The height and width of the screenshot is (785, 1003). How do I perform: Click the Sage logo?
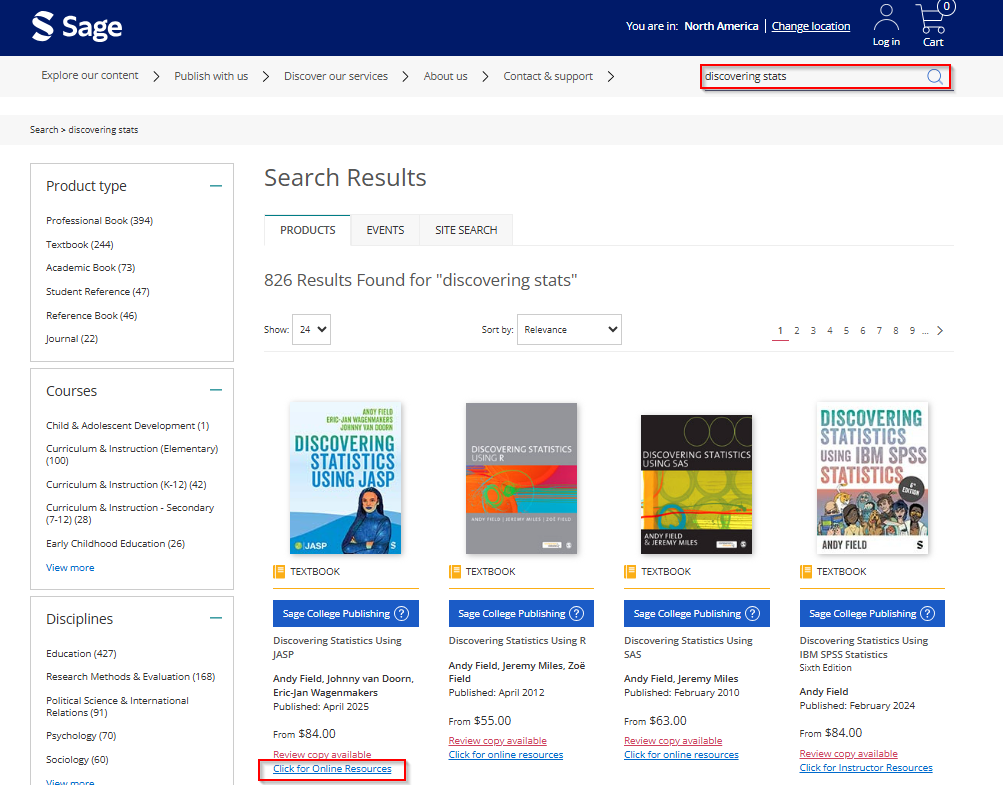coord(77,27)
